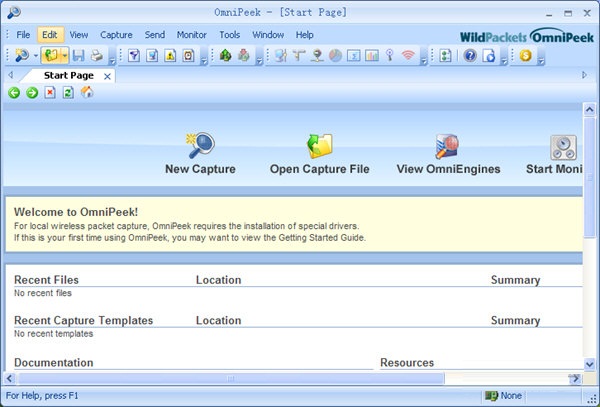
Task: Click the Home icon on navigation bar
Action: pyautogui.click(x=86, y=93)
